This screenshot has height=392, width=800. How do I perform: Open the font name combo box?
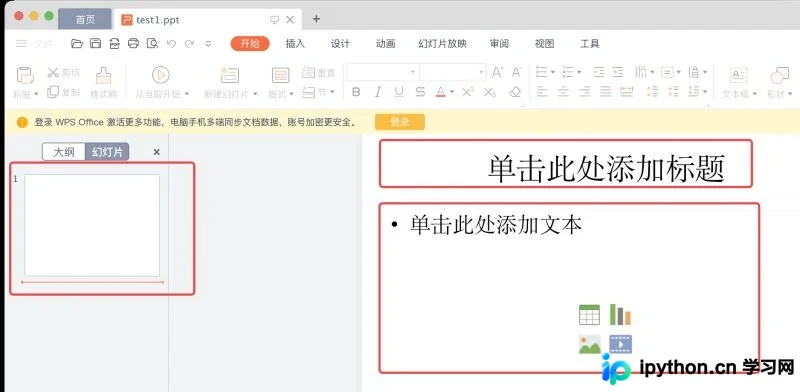pyautogui.click(x=382, y=72)
